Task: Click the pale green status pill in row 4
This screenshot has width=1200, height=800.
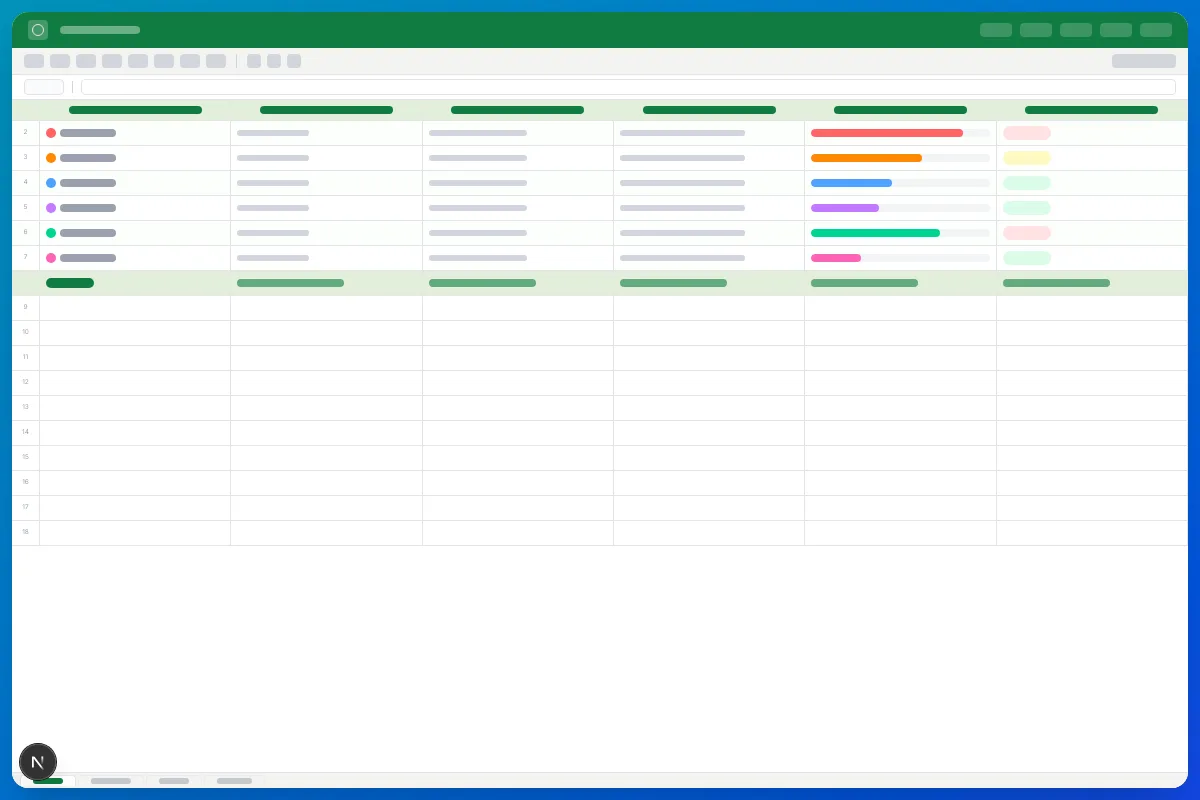Action: click(1027, 183)
